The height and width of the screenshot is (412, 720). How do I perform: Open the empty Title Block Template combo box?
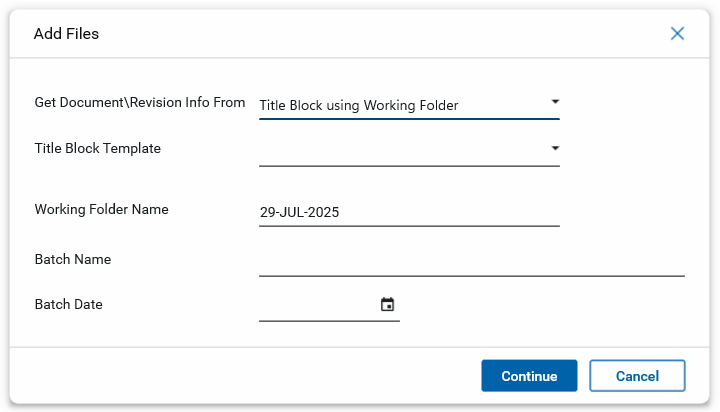[400, 150]
